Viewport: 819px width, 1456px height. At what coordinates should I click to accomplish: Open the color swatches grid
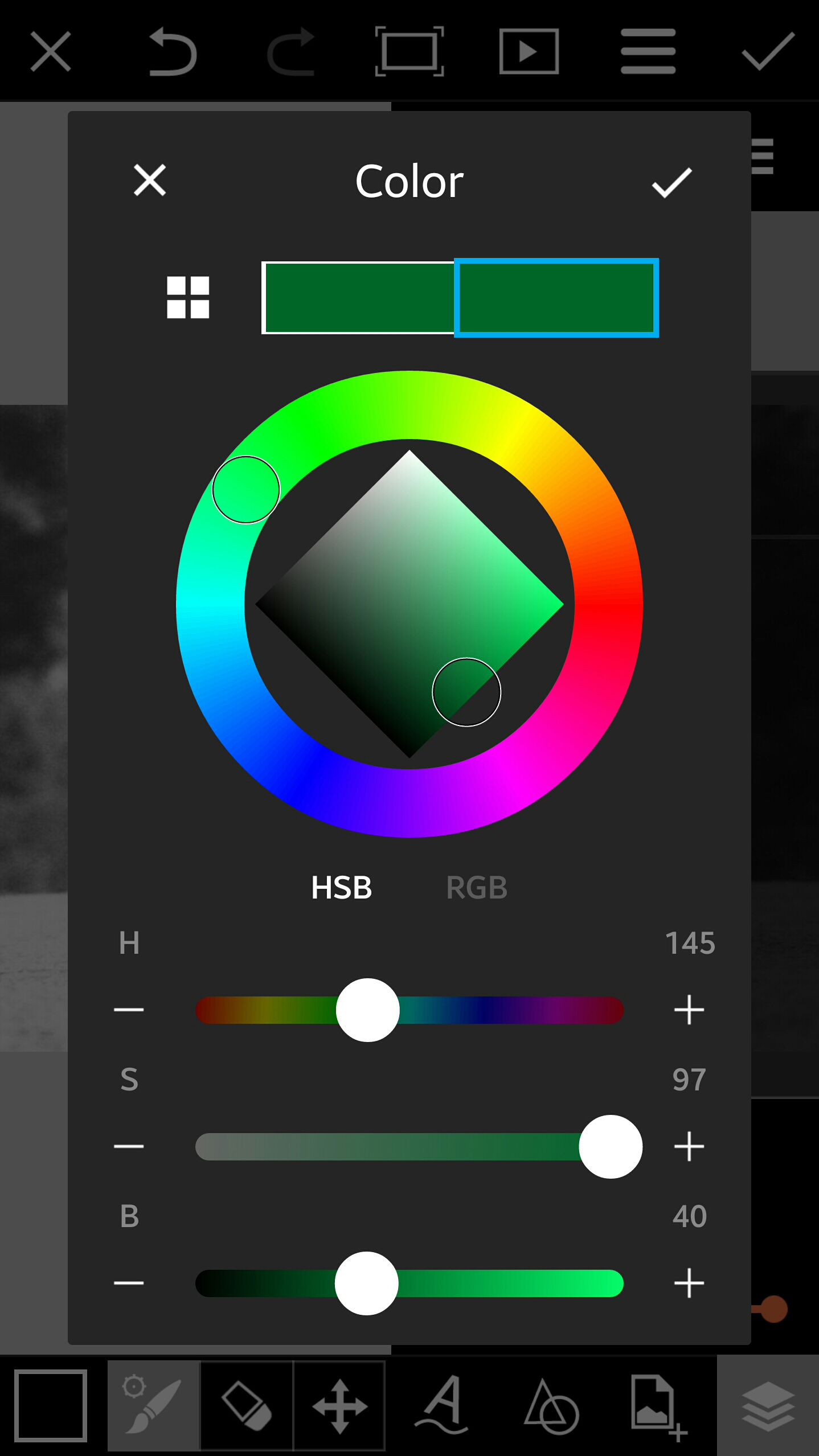pos(188,297)
